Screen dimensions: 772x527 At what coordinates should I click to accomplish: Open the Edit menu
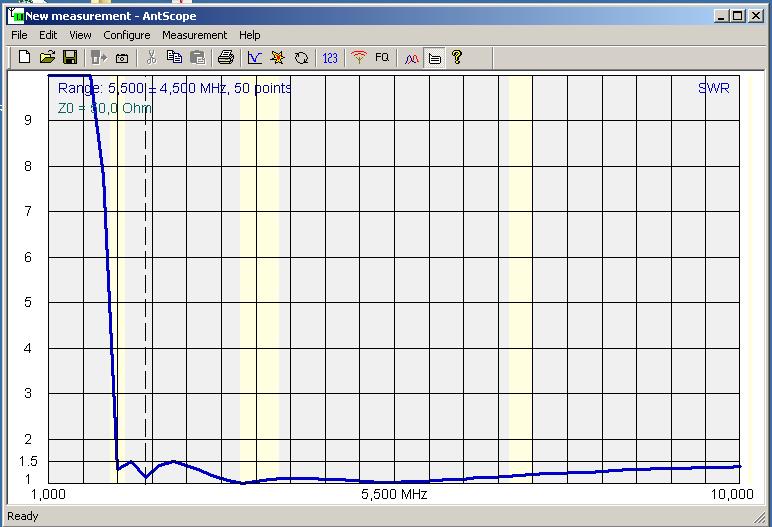click(48, 35)
